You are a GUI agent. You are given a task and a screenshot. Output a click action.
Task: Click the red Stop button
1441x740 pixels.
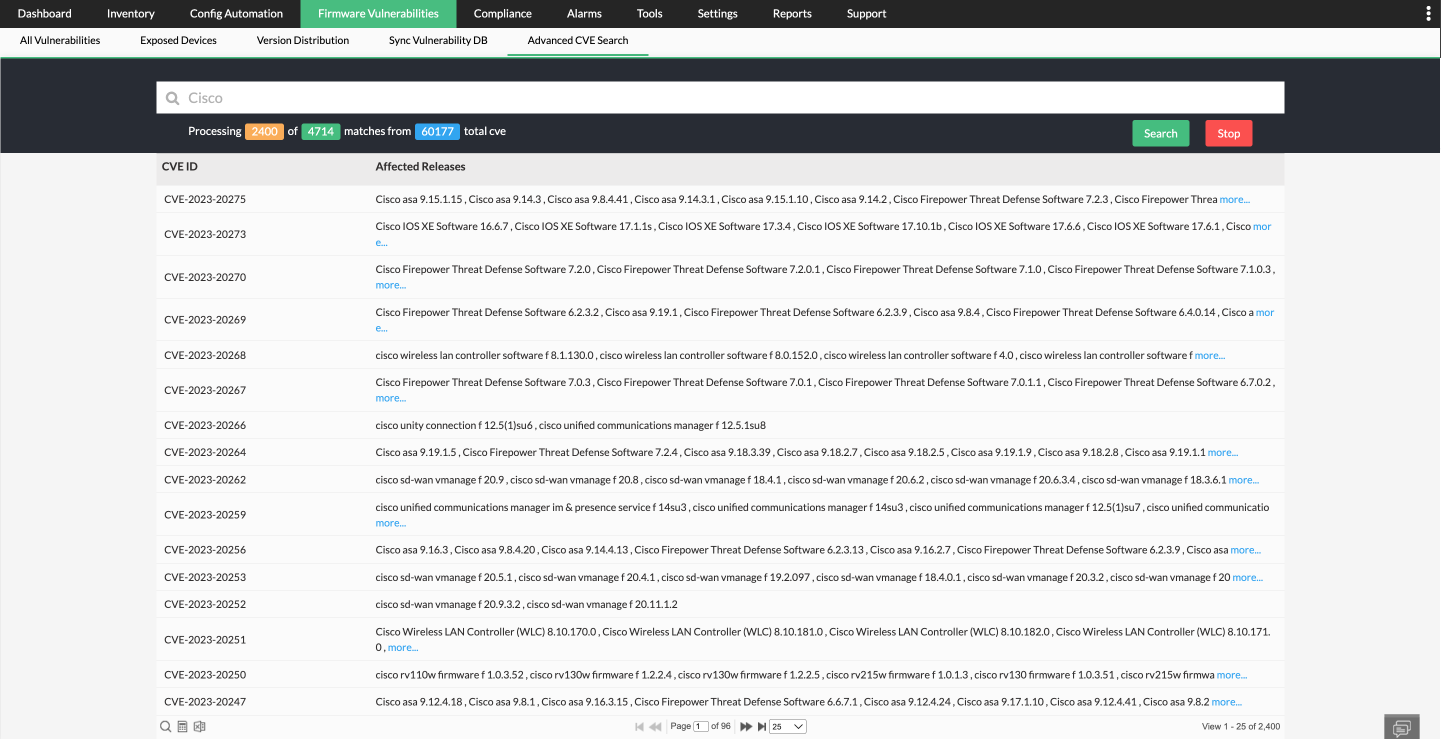1229,133
